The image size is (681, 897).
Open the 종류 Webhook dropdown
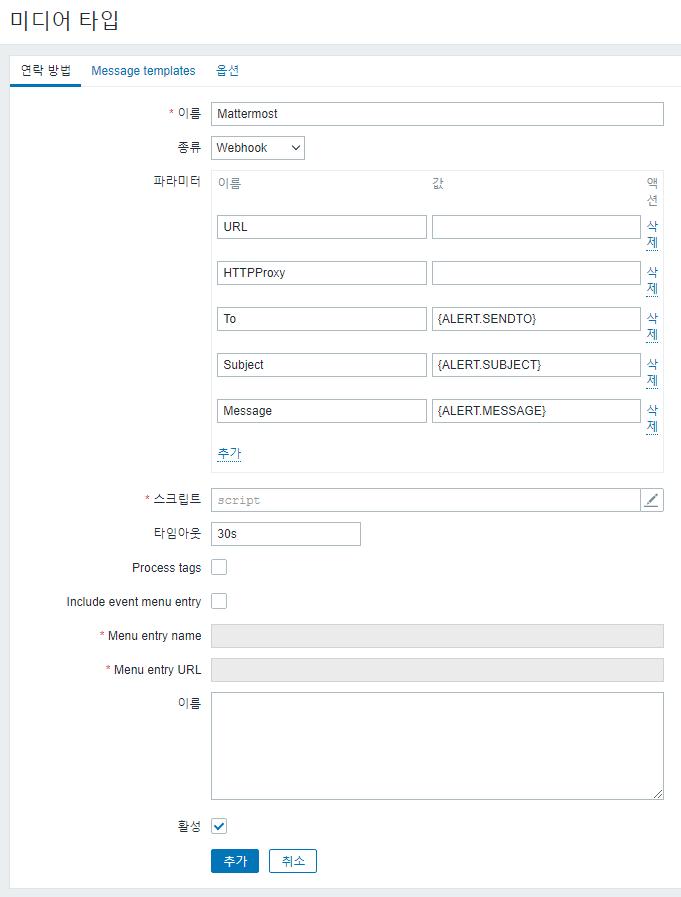(x=258, y=148)
